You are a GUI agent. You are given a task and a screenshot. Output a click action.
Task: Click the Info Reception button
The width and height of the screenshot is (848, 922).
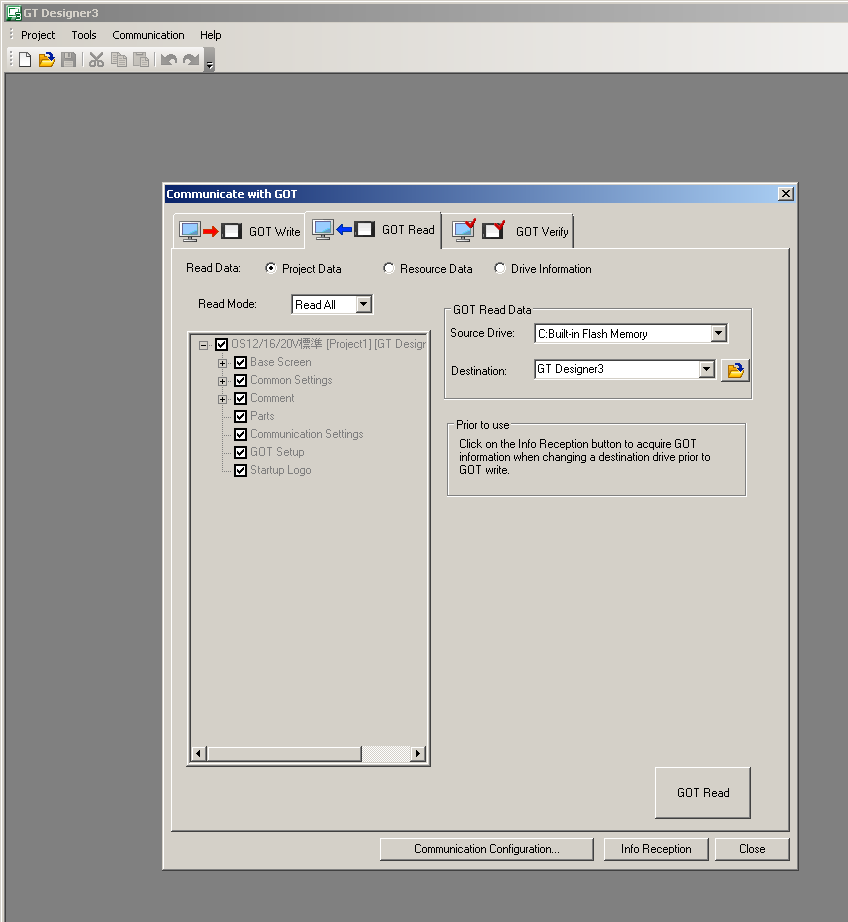(x=655, y=848)
